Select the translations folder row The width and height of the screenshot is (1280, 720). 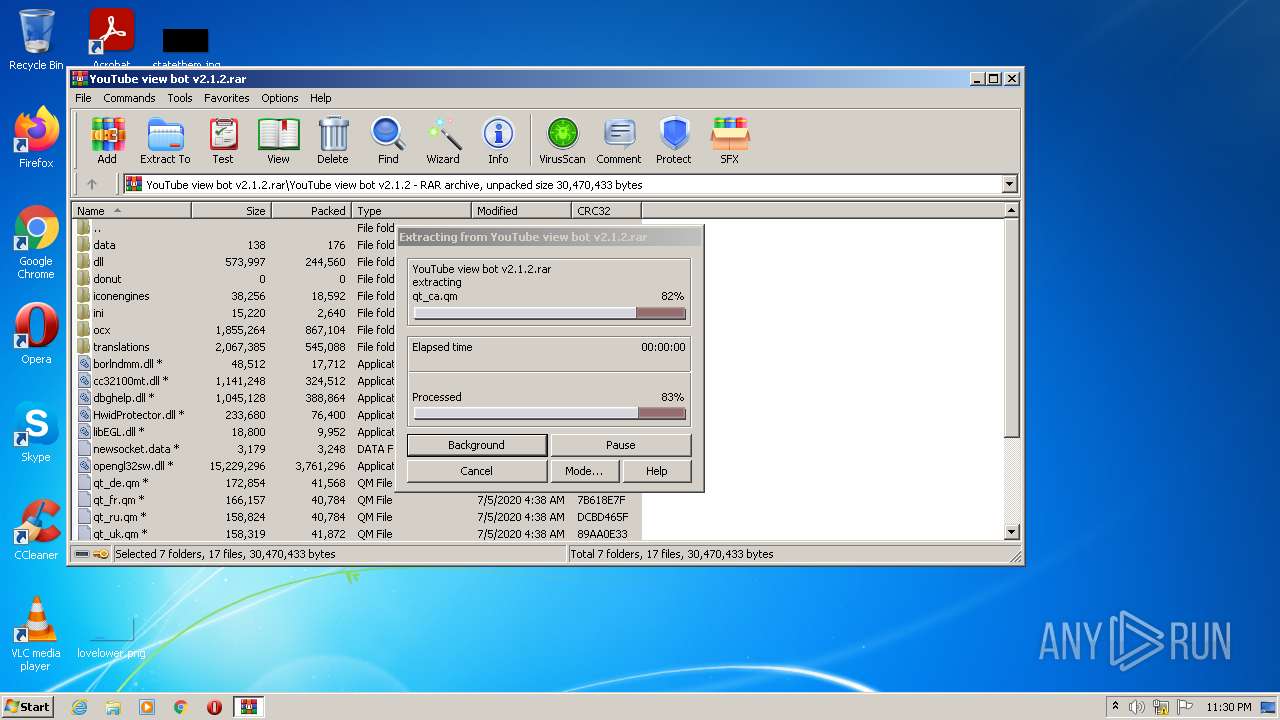(x=235, y=347)
